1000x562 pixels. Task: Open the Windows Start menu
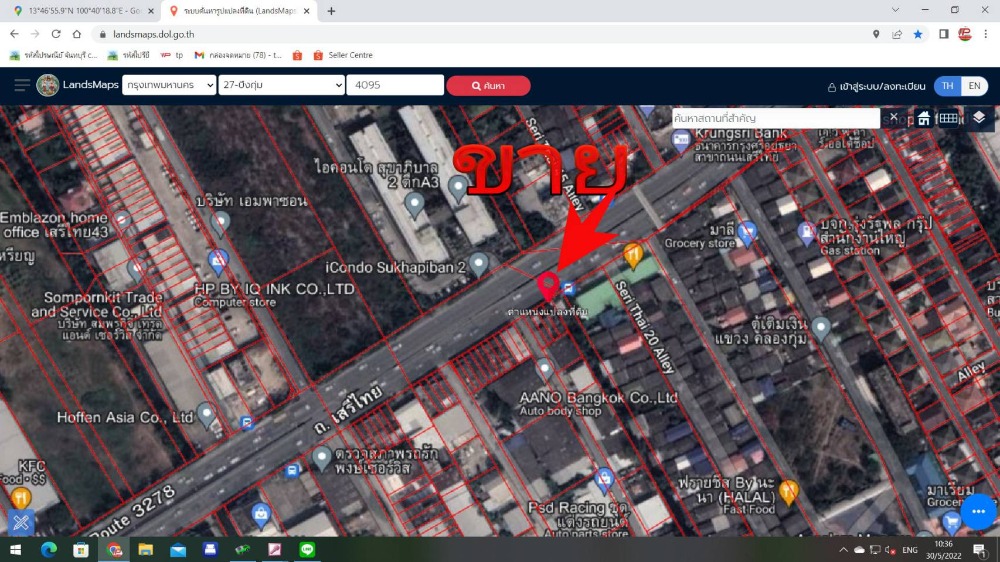pyautogui.click(x=15, y=549)
